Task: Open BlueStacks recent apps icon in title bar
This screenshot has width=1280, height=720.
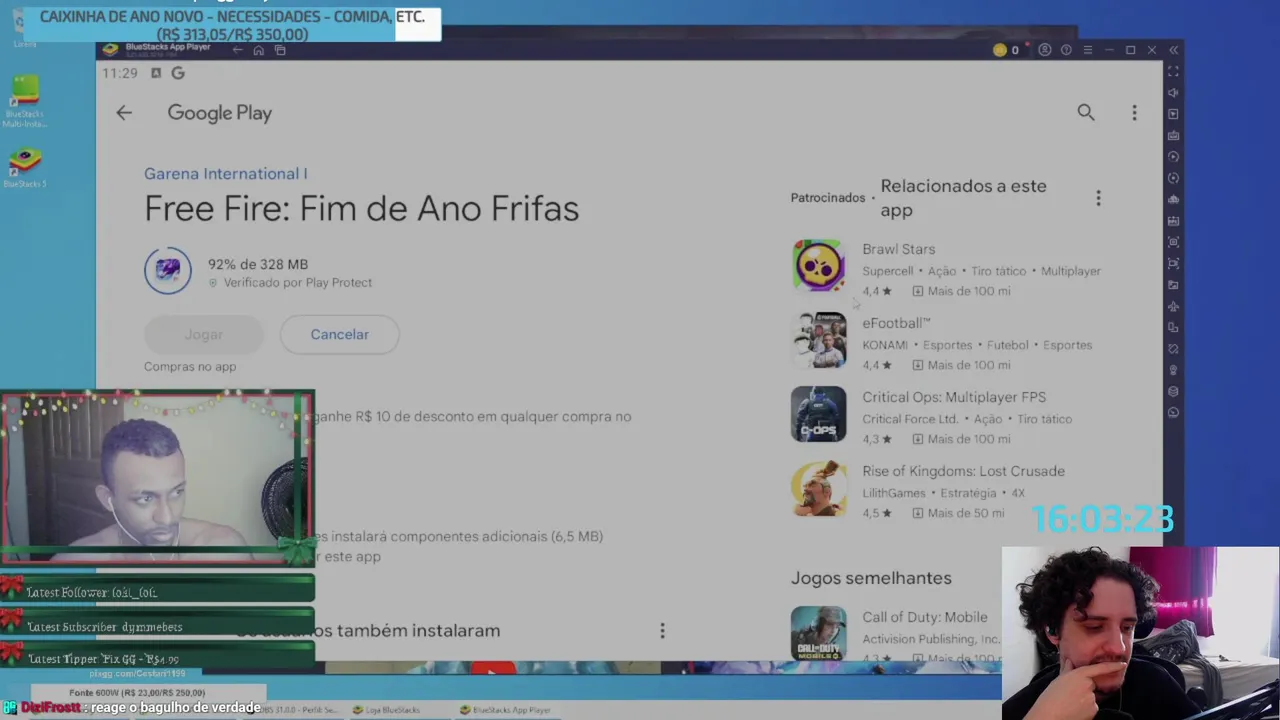Action: [x=280, y=50]
